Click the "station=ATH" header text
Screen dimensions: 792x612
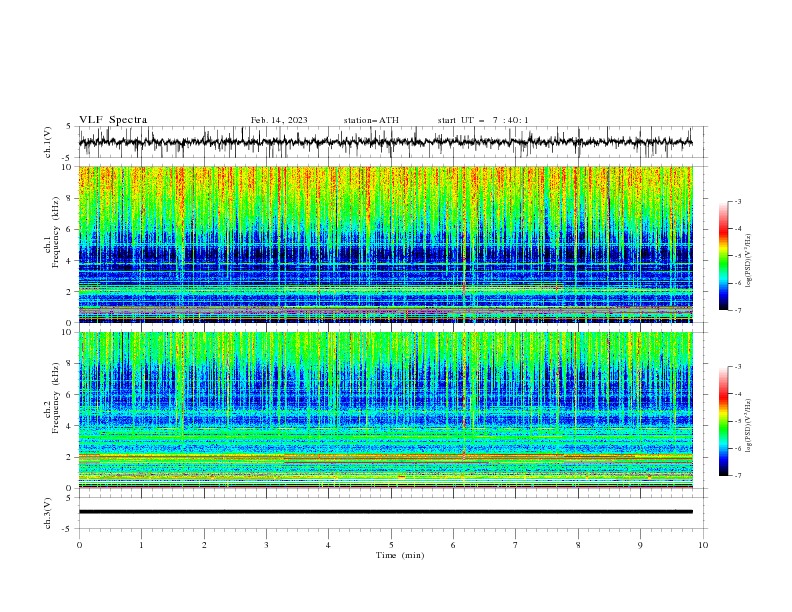tap(371, 120)
